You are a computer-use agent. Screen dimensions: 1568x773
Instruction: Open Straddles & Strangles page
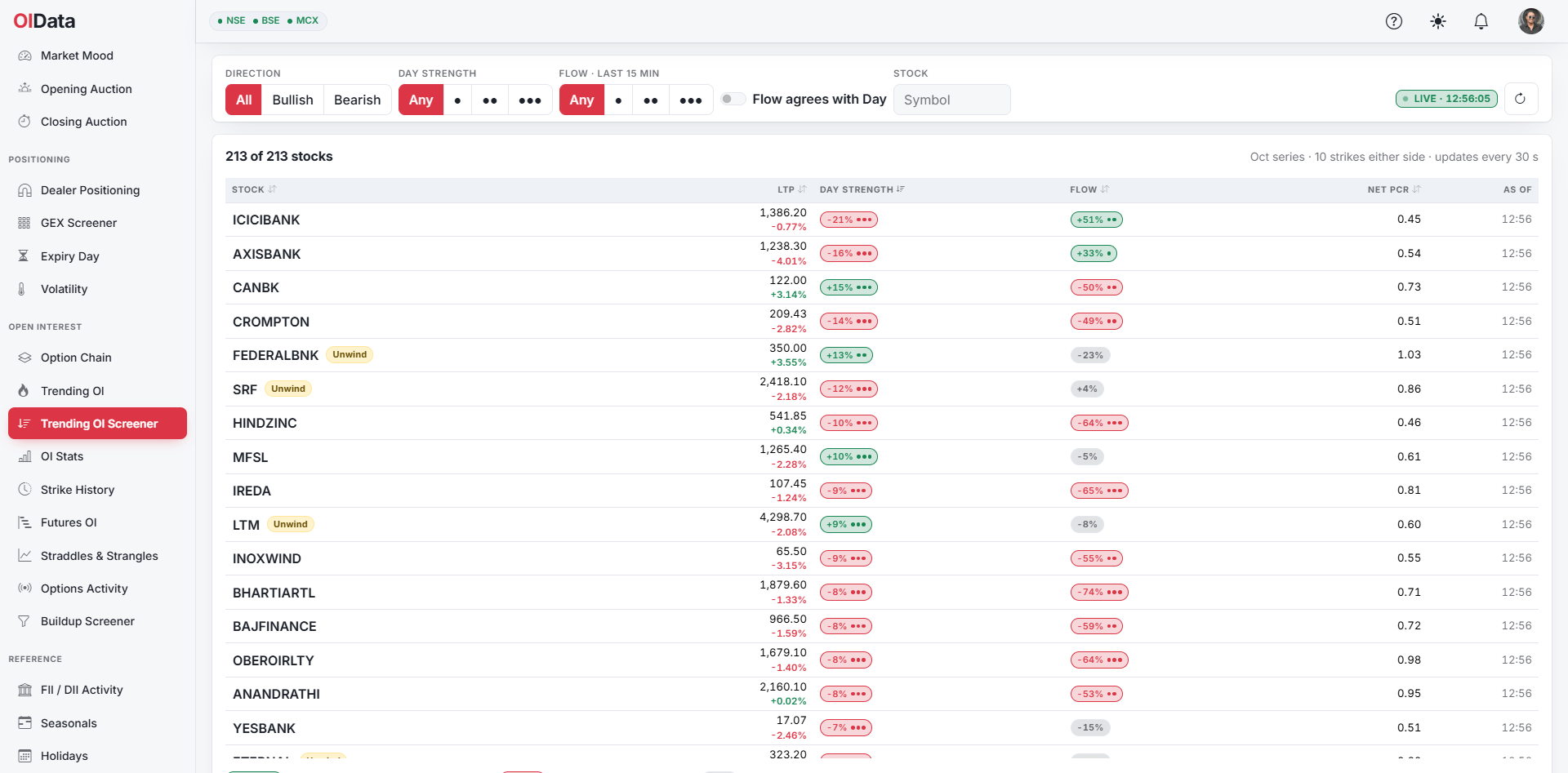(x=99, y=556)
